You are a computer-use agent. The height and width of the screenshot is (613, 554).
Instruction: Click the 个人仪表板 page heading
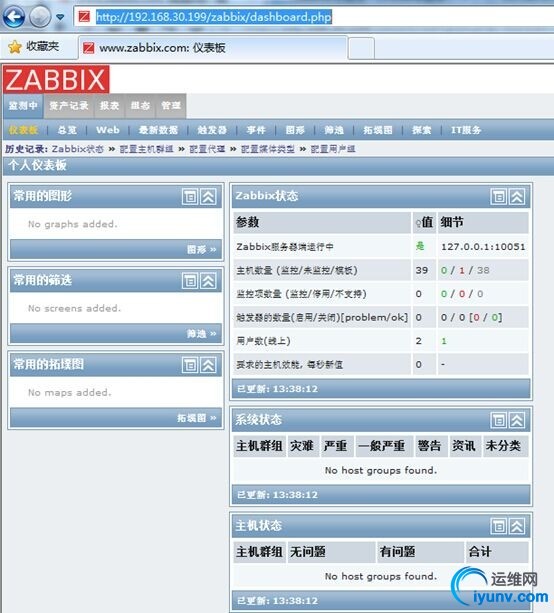[38, 165]
